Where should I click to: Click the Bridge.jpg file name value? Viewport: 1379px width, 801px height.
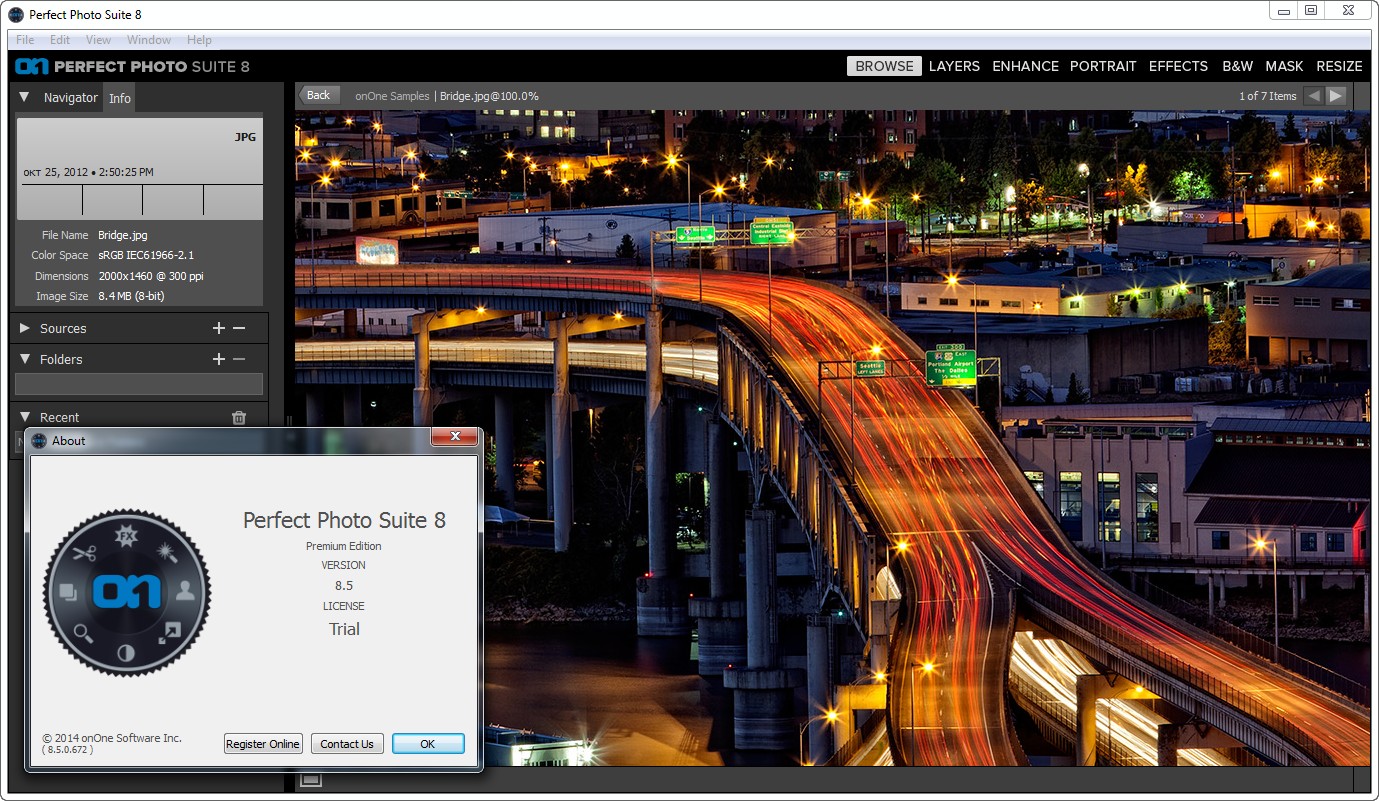click(123, 235)
